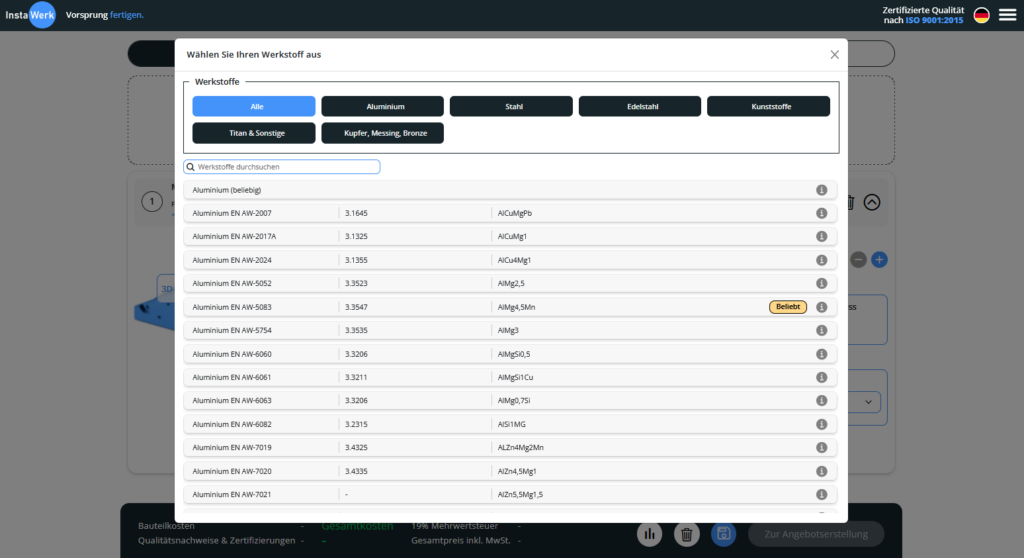Click the German flag language icon
1024x558 pixels.
pos(981,15)
